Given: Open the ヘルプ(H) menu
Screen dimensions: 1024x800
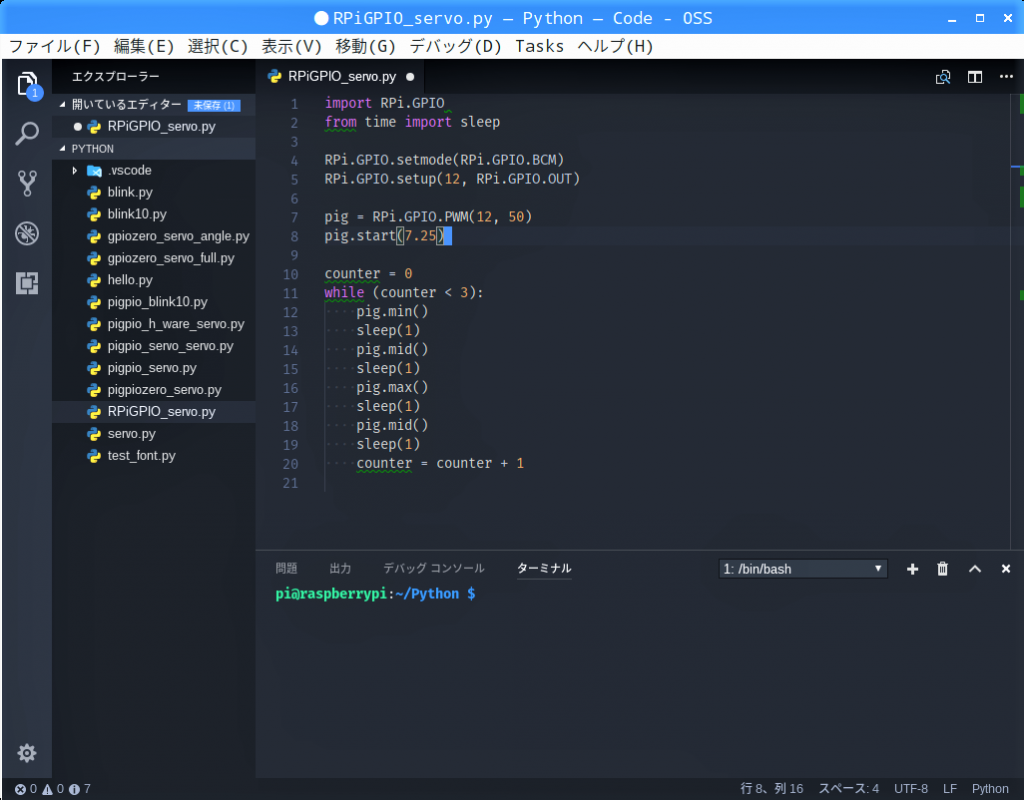Looking at the screenshot, I should click(x=615, y=46).
